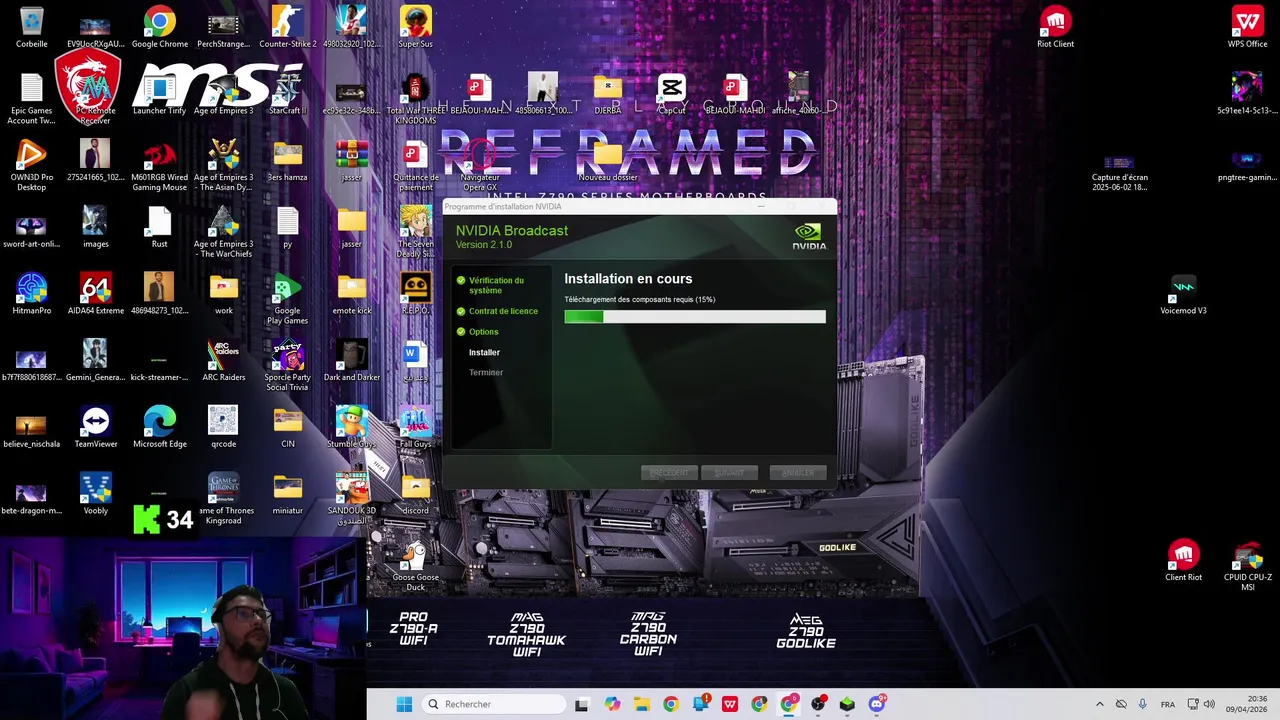Open the M601RGB Wired Gaming Mouse app
Image resolution: width=1280 pixels, height=720 pixels.
pyautogui.click(x=159, y=155)
